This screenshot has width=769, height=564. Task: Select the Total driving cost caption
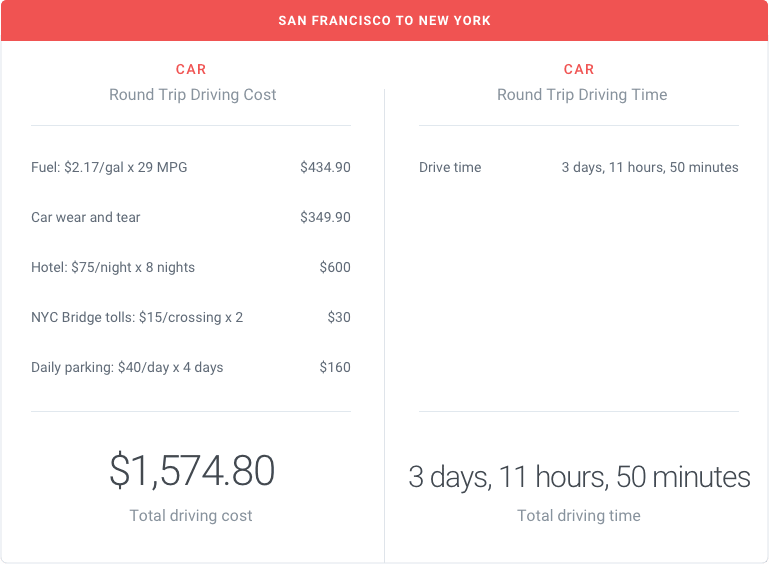[x=191, y=515]
